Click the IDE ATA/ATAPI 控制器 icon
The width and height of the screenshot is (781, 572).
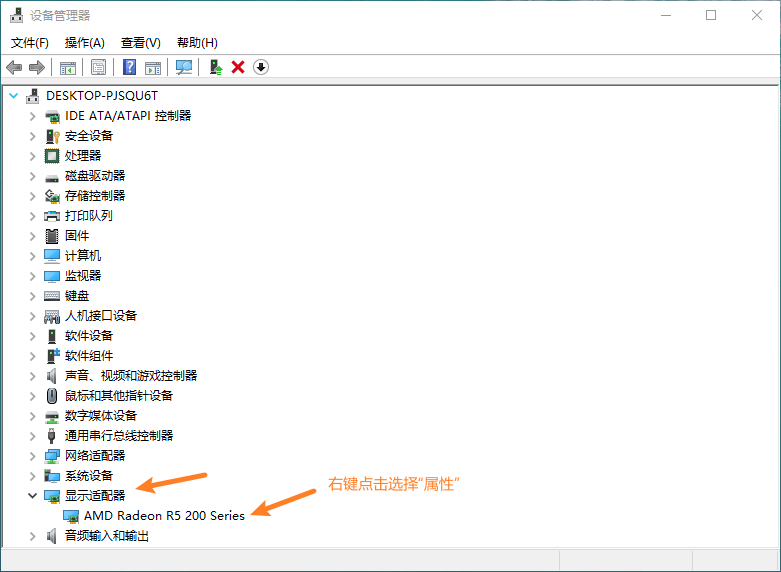52,116
